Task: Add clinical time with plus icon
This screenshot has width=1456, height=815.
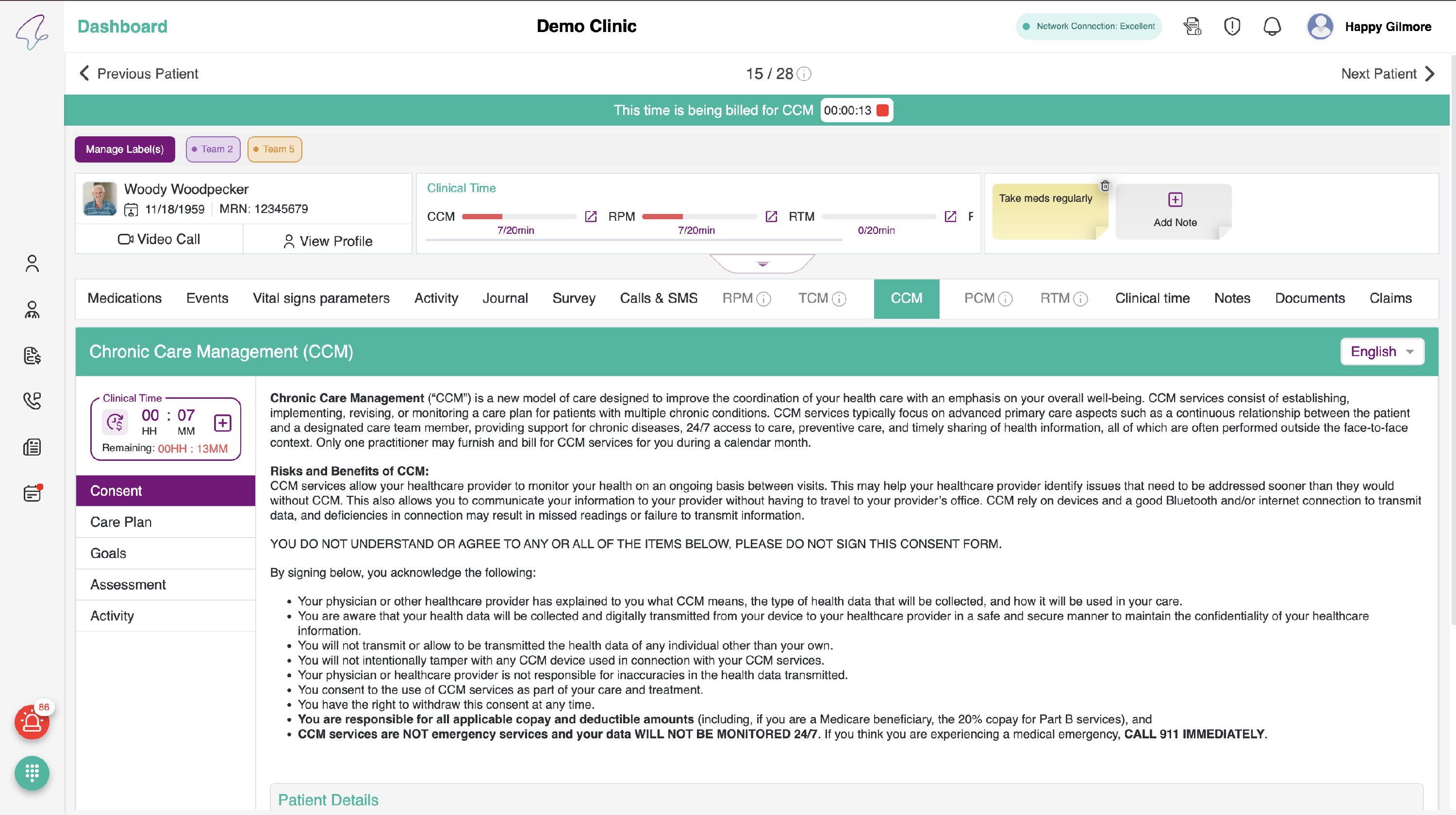Action: point(223,423)
